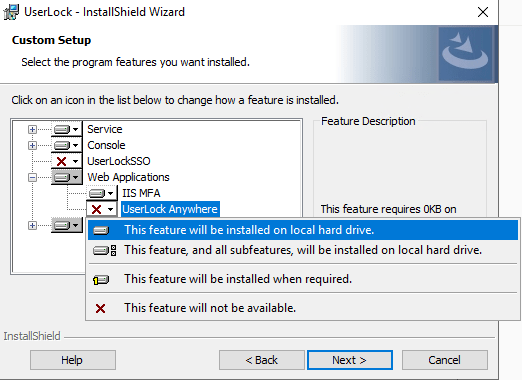The width and height of the screenshot is (522, 380).
Task: Choose 'This feature will be installed when required'
Action: click(303, 279)
